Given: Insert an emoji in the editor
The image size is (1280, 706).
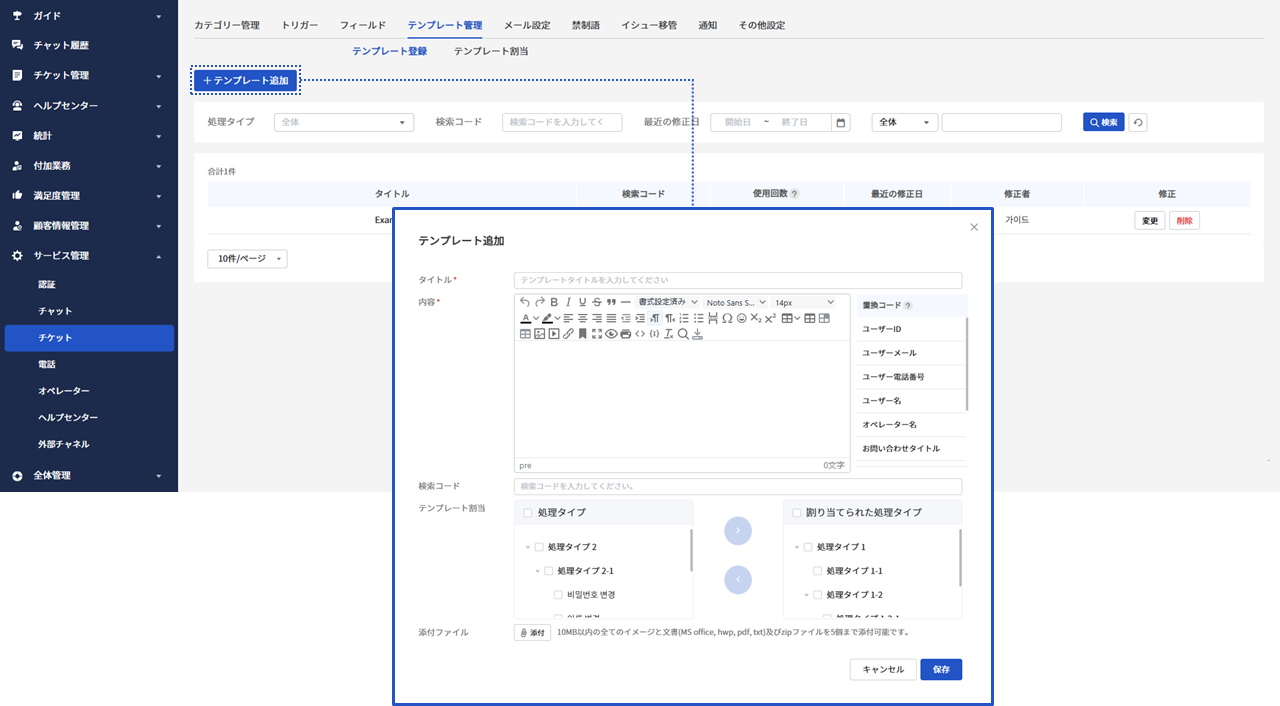Looking at the screenshot, I should coord(742,318).
